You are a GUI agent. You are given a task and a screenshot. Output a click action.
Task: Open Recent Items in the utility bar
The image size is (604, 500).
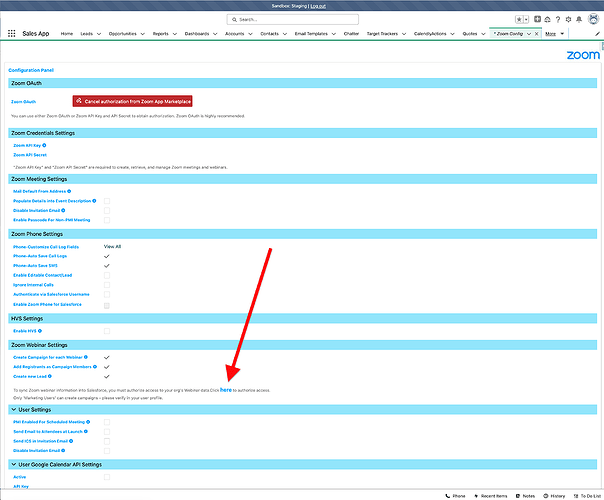click(491, 496)
